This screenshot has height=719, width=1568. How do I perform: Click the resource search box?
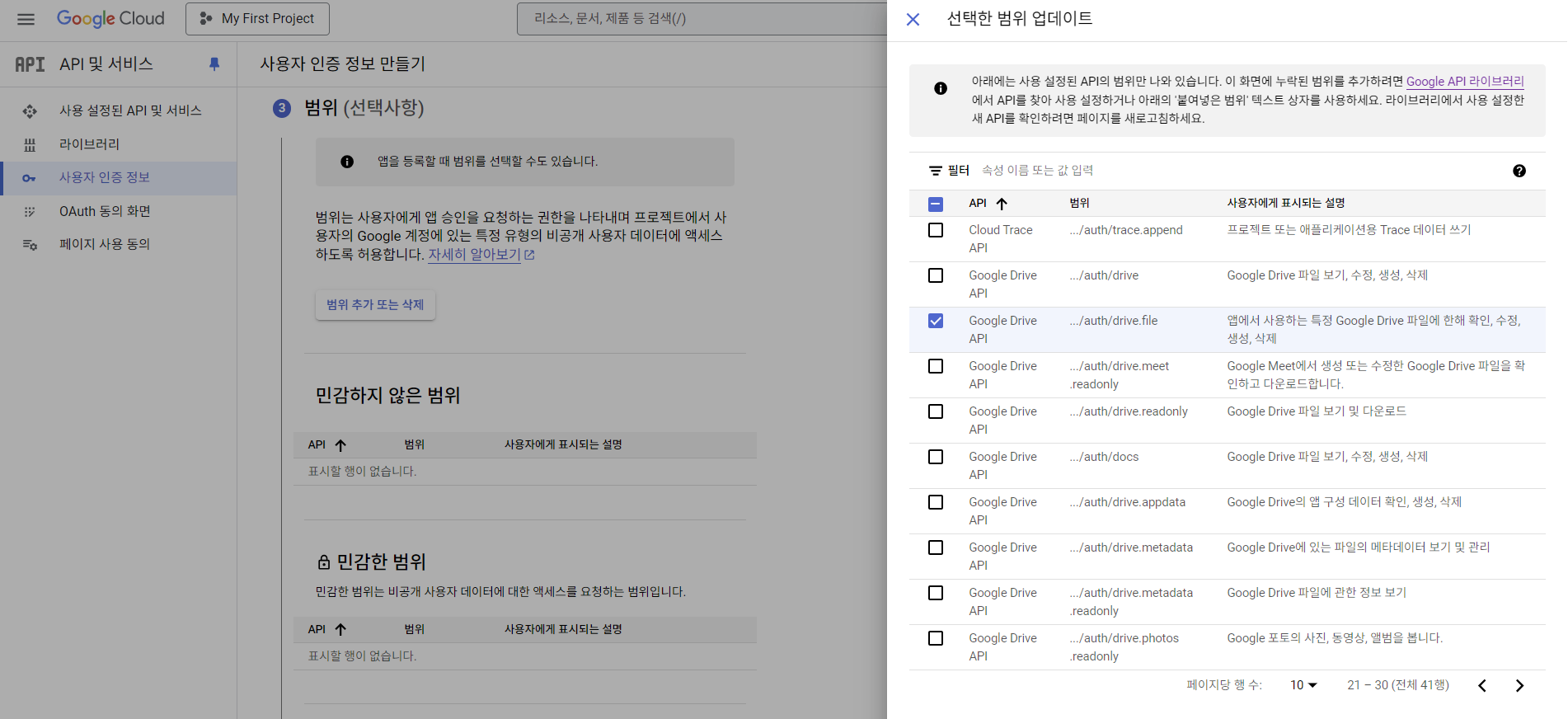701,19
